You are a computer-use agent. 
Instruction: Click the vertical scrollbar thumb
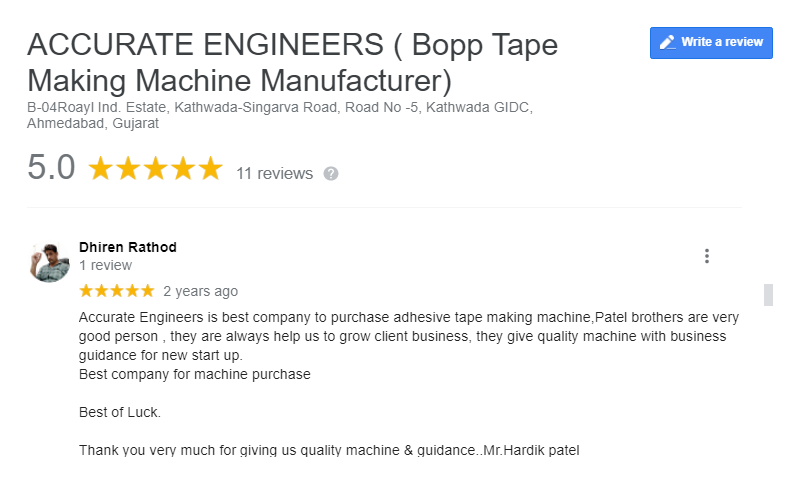coord(768,294)
